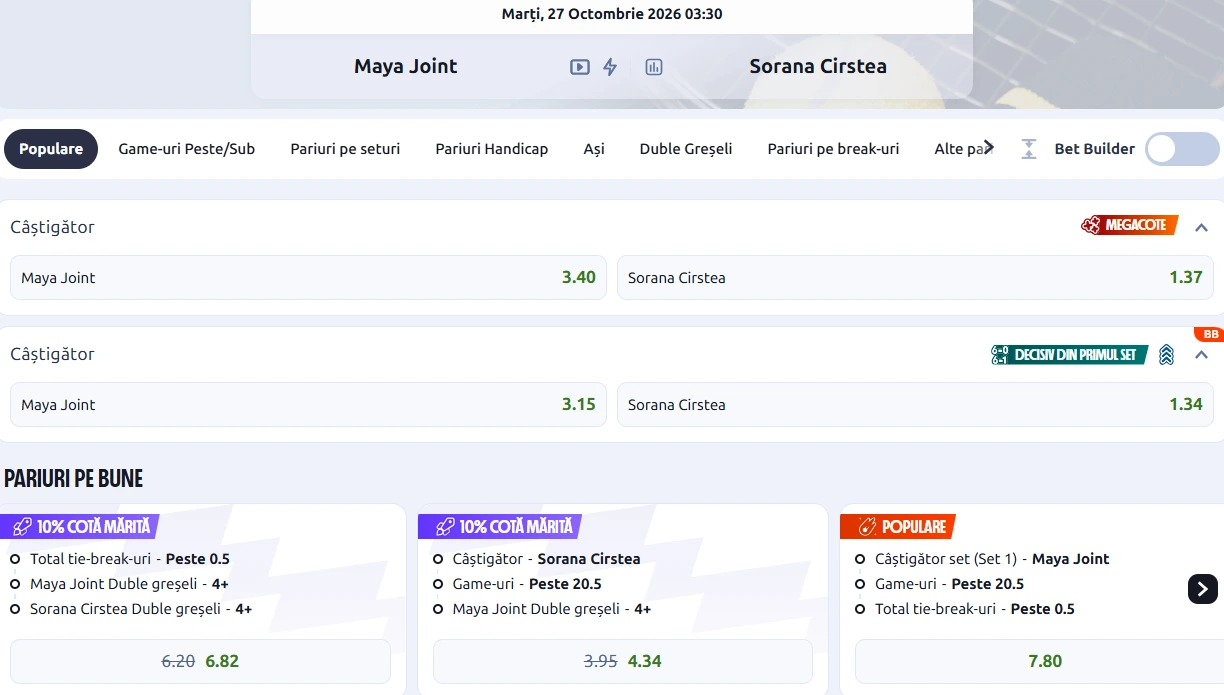Select Sorana Cirstea at odds 1.34

click(915, 404)
